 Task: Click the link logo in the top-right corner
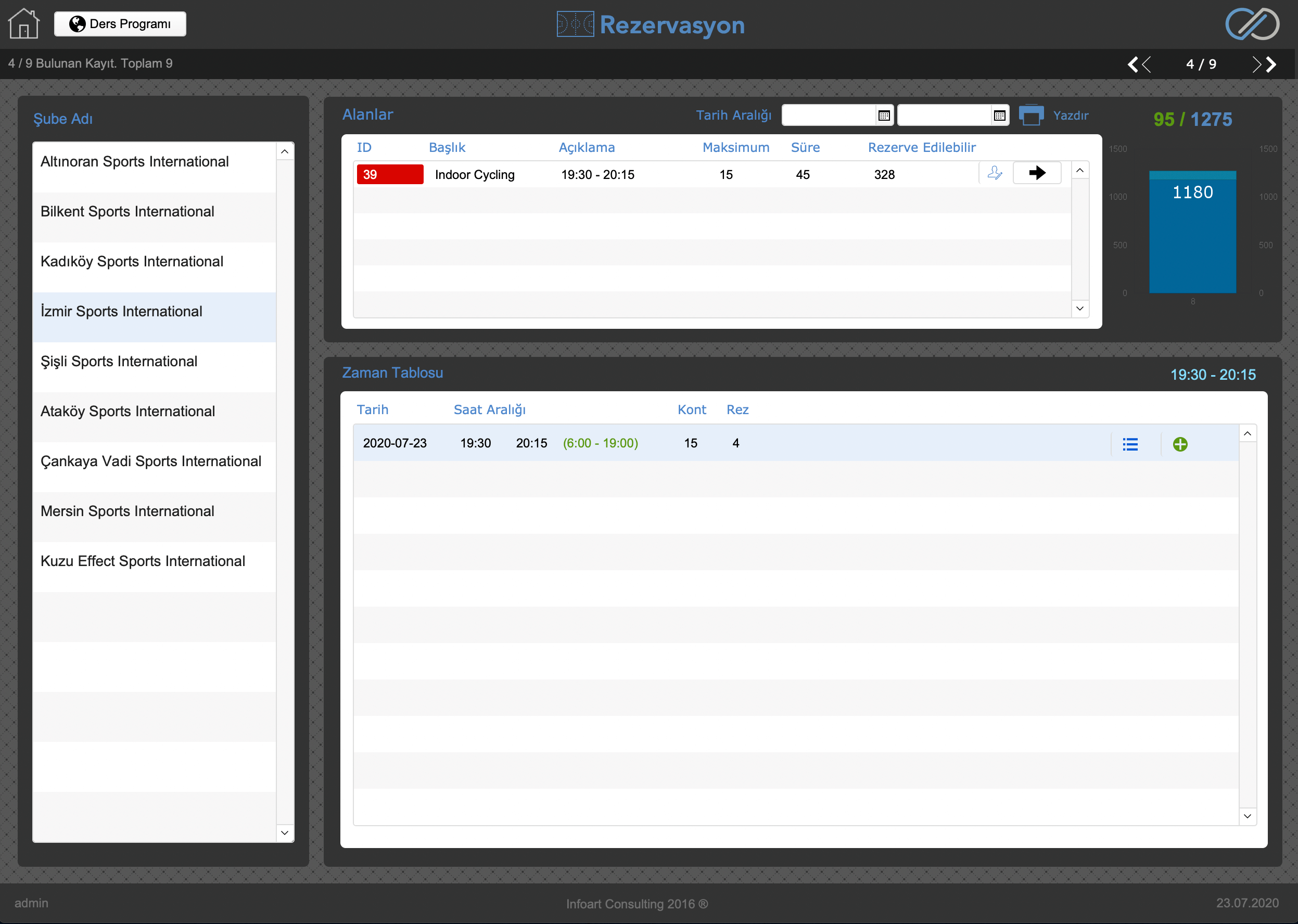[x=1252, y=24]
